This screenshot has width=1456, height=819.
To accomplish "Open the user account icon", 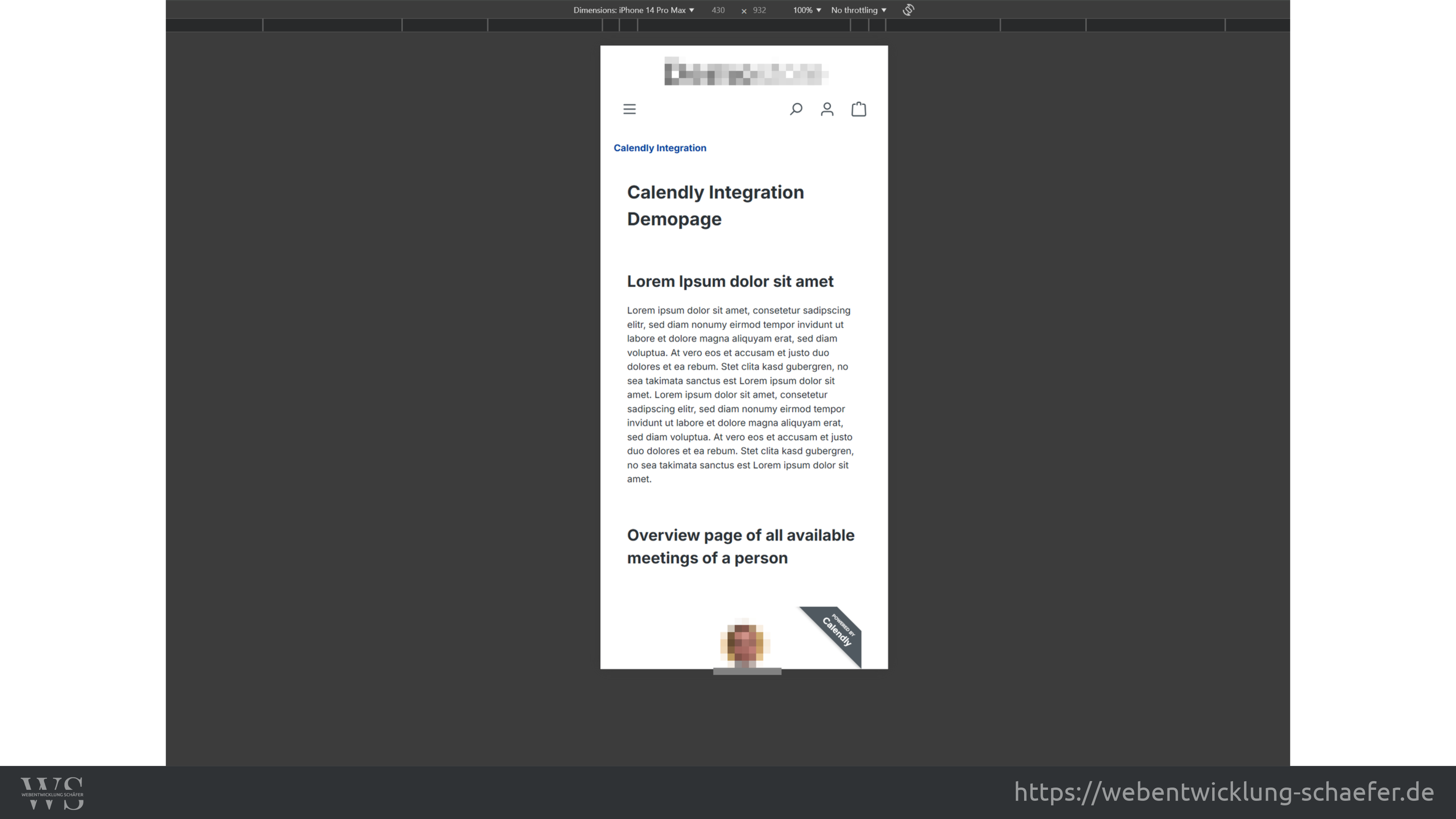I will tap(827, 109).
